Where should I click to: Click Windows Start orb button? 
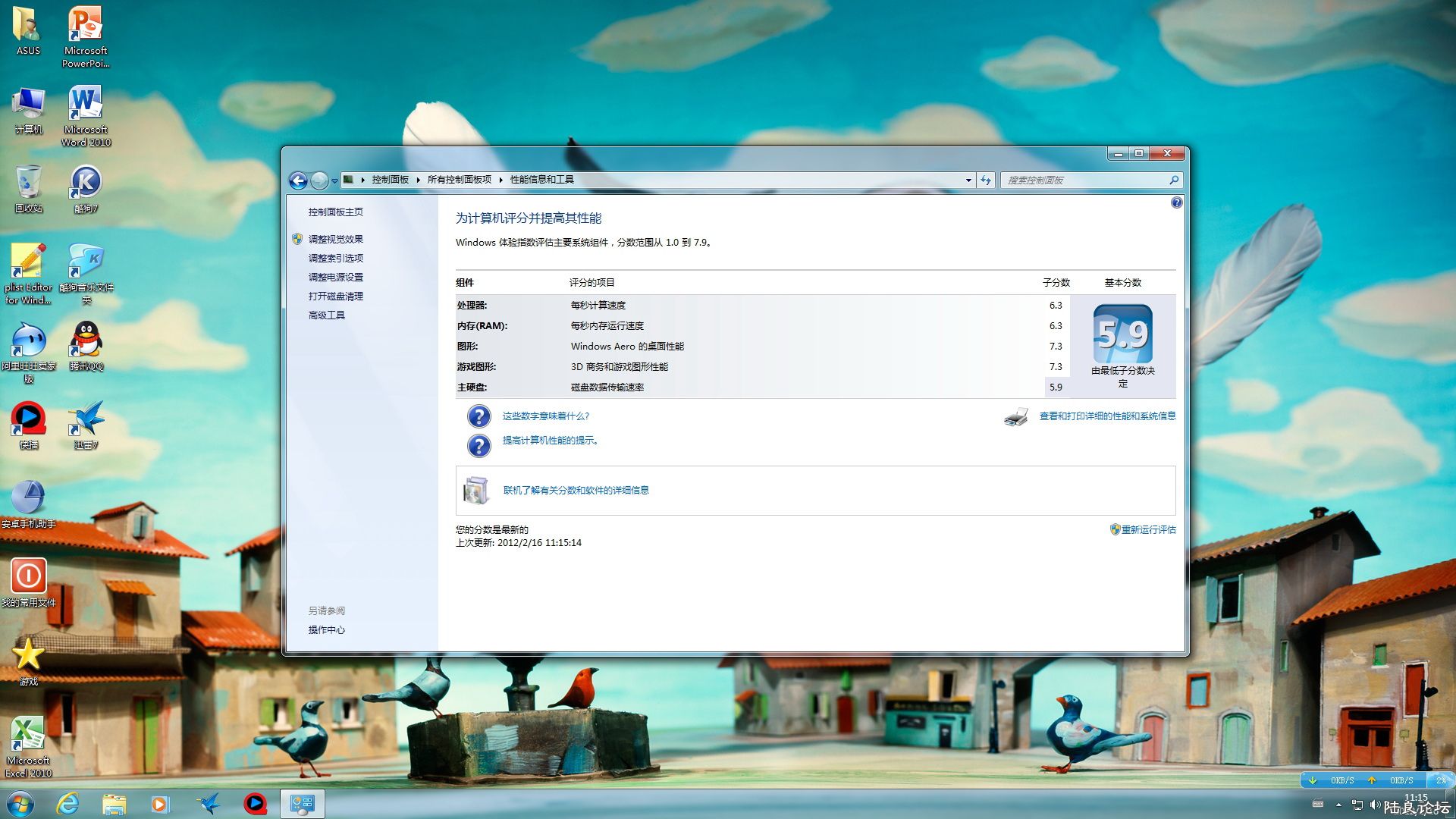tap(20, 803)
